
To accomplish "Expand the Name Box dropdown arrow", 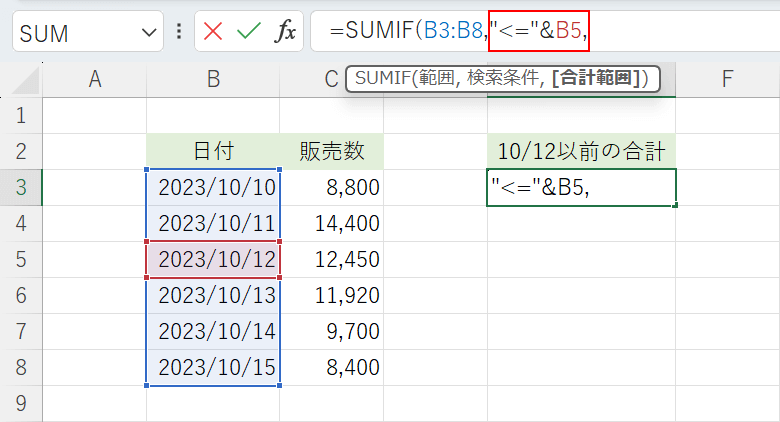I will [x=150, y=33].
